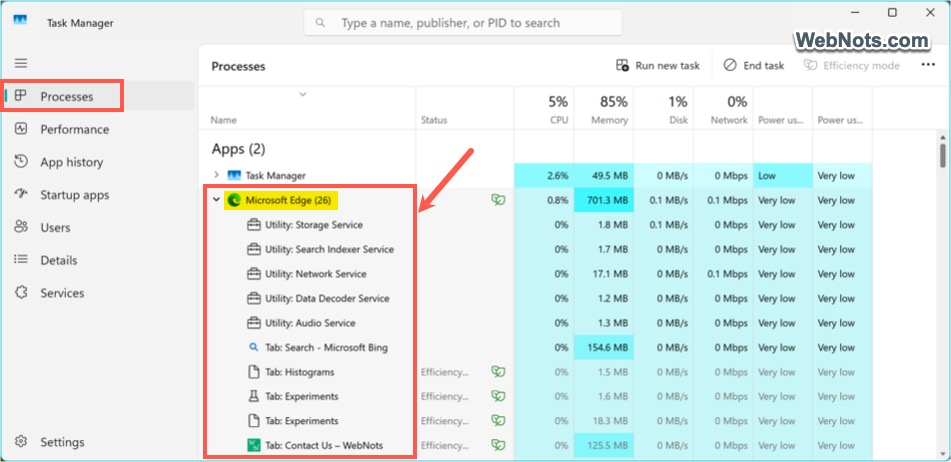
Task: Collapse the Microsoft Edge process group
Action: (217, 200)
